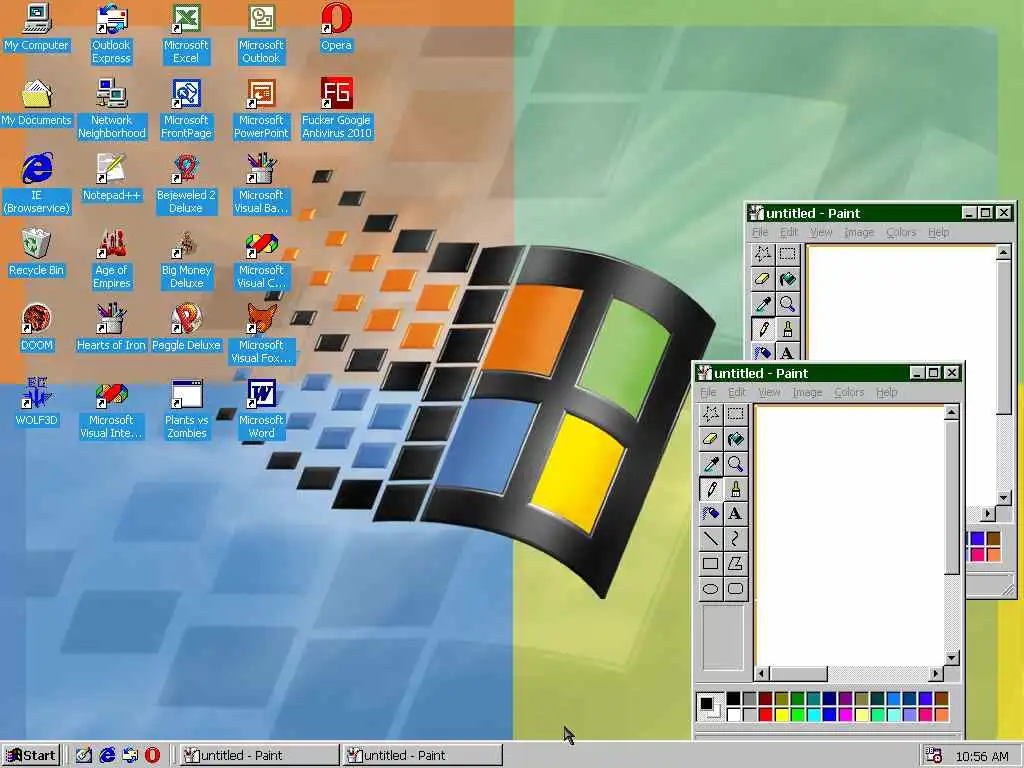Click the task scheduler tray icon
1024x768 pixels.
[x=934, y=756]
